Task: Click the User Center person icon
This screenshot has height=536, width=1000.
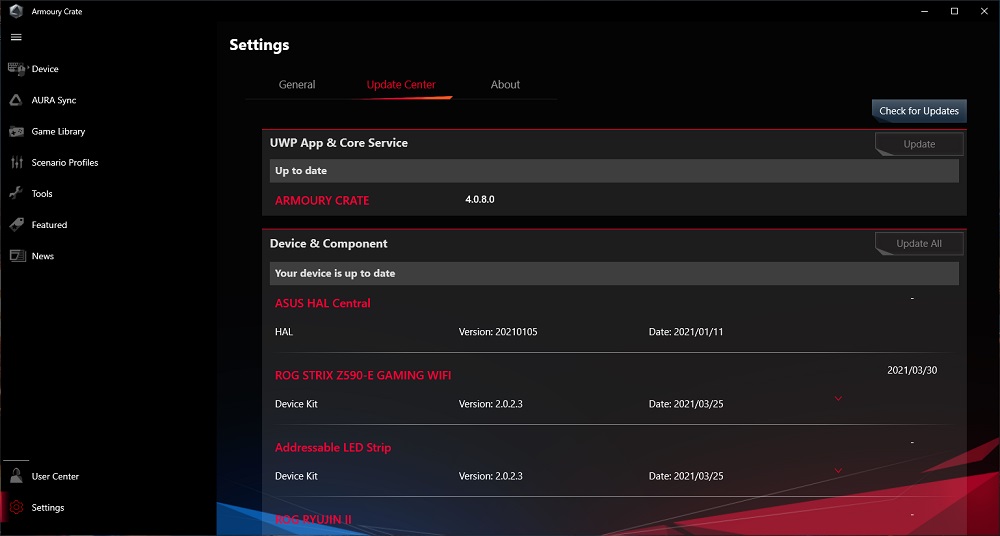Action: (17, 476)
